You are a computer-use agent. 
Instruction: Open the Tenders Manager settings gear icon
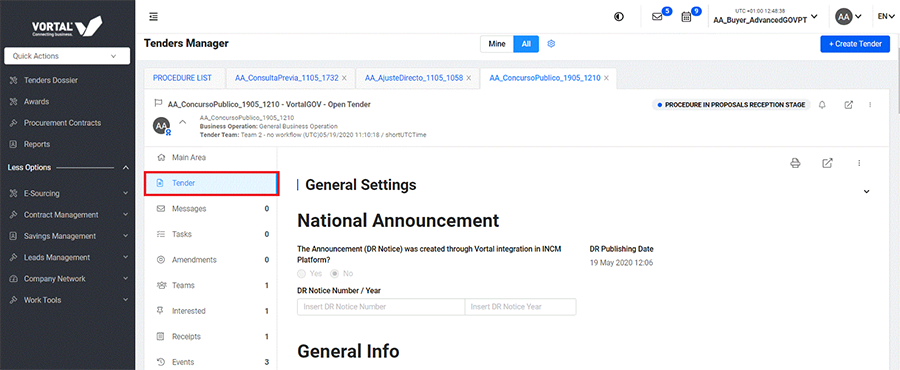click(x=551, y=44)
